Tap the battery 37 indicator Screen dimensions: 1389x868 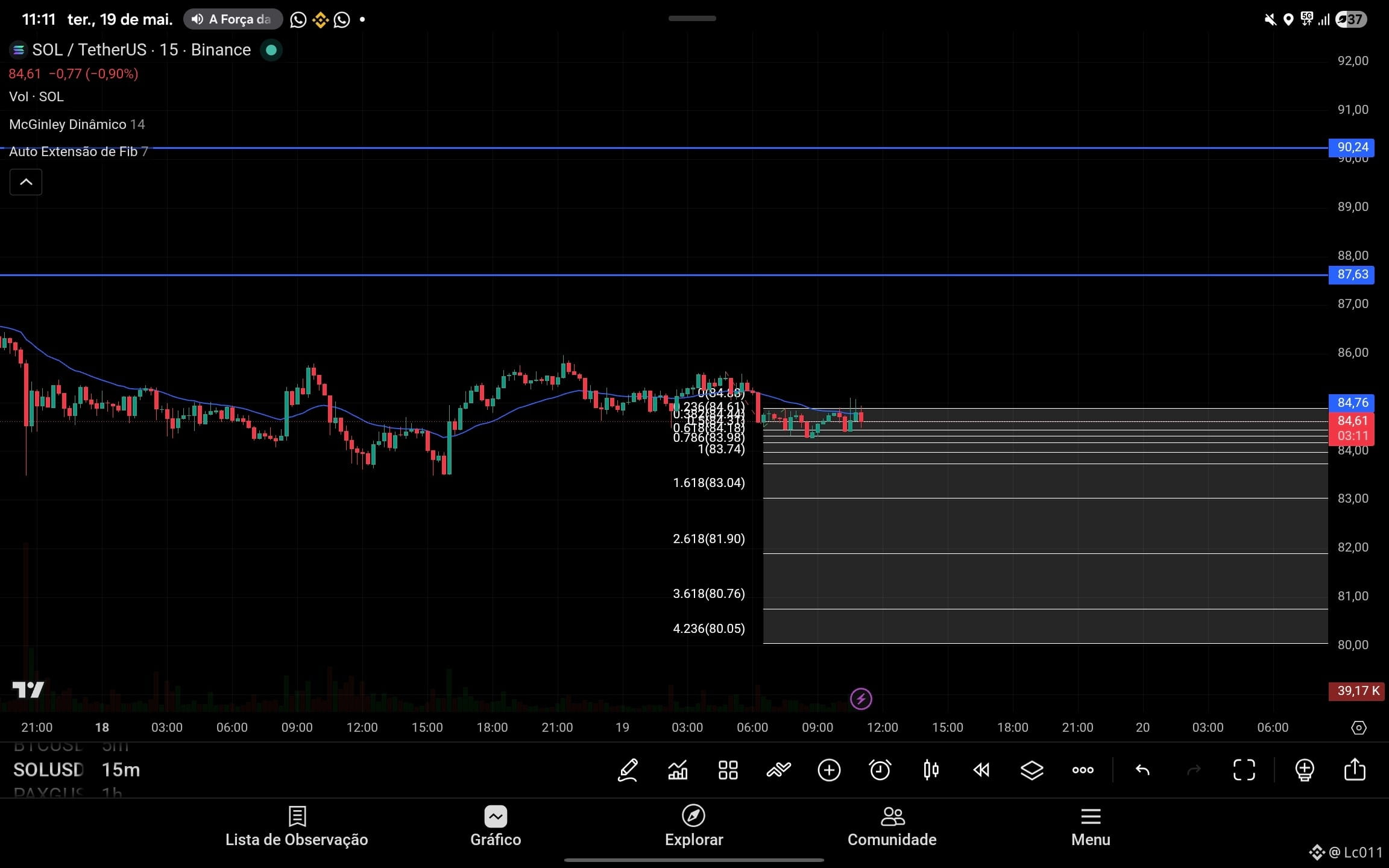click(1351, 19)
